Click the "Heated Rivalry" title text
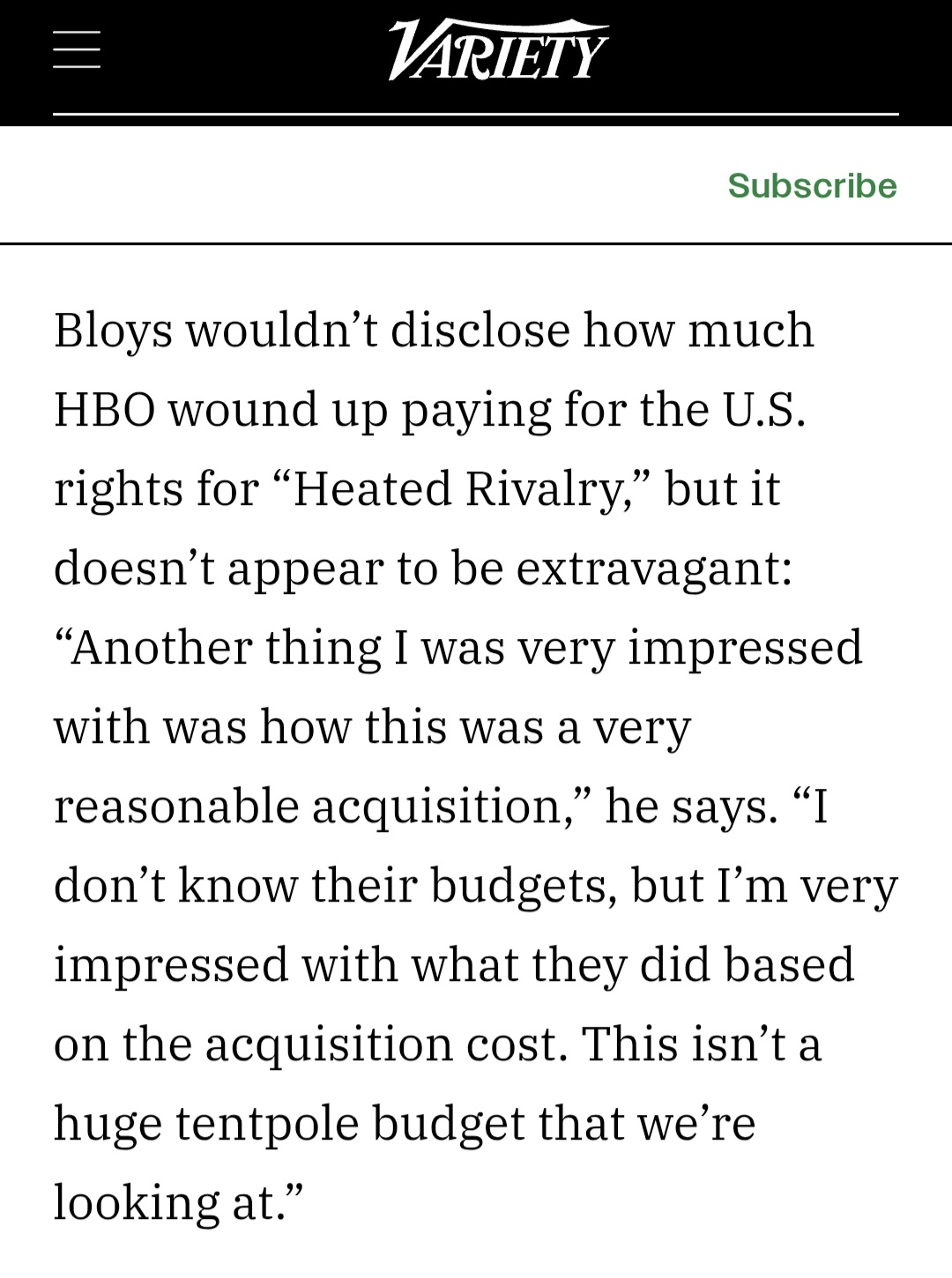Image resolution: width=952 pixels, height=1278 pixels. [x=458, y=489]
